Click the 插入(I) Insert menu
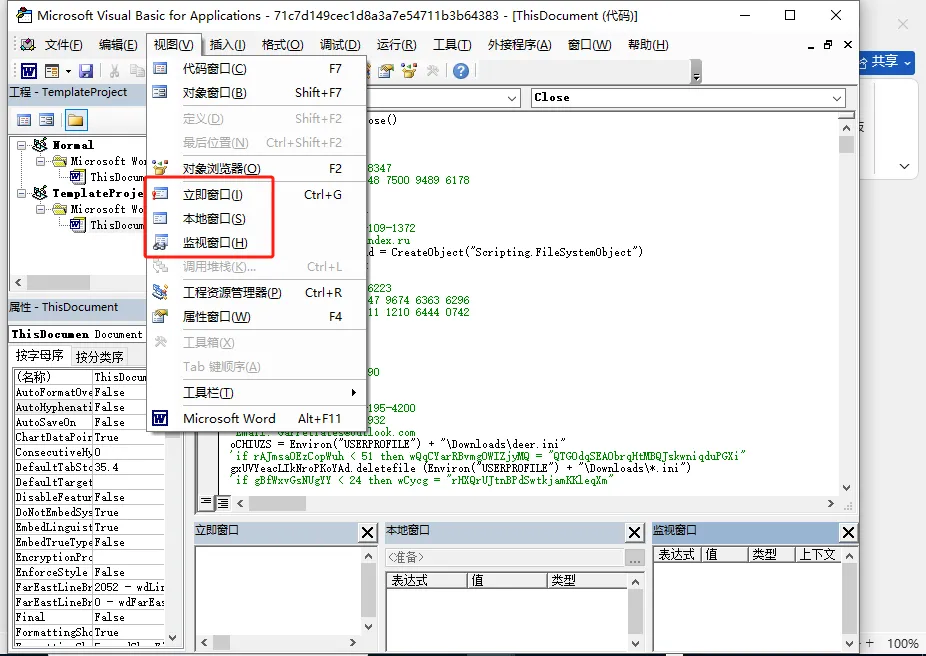Image resolution: width=926 pixels, height=656 pixels. tap(227, 45)
